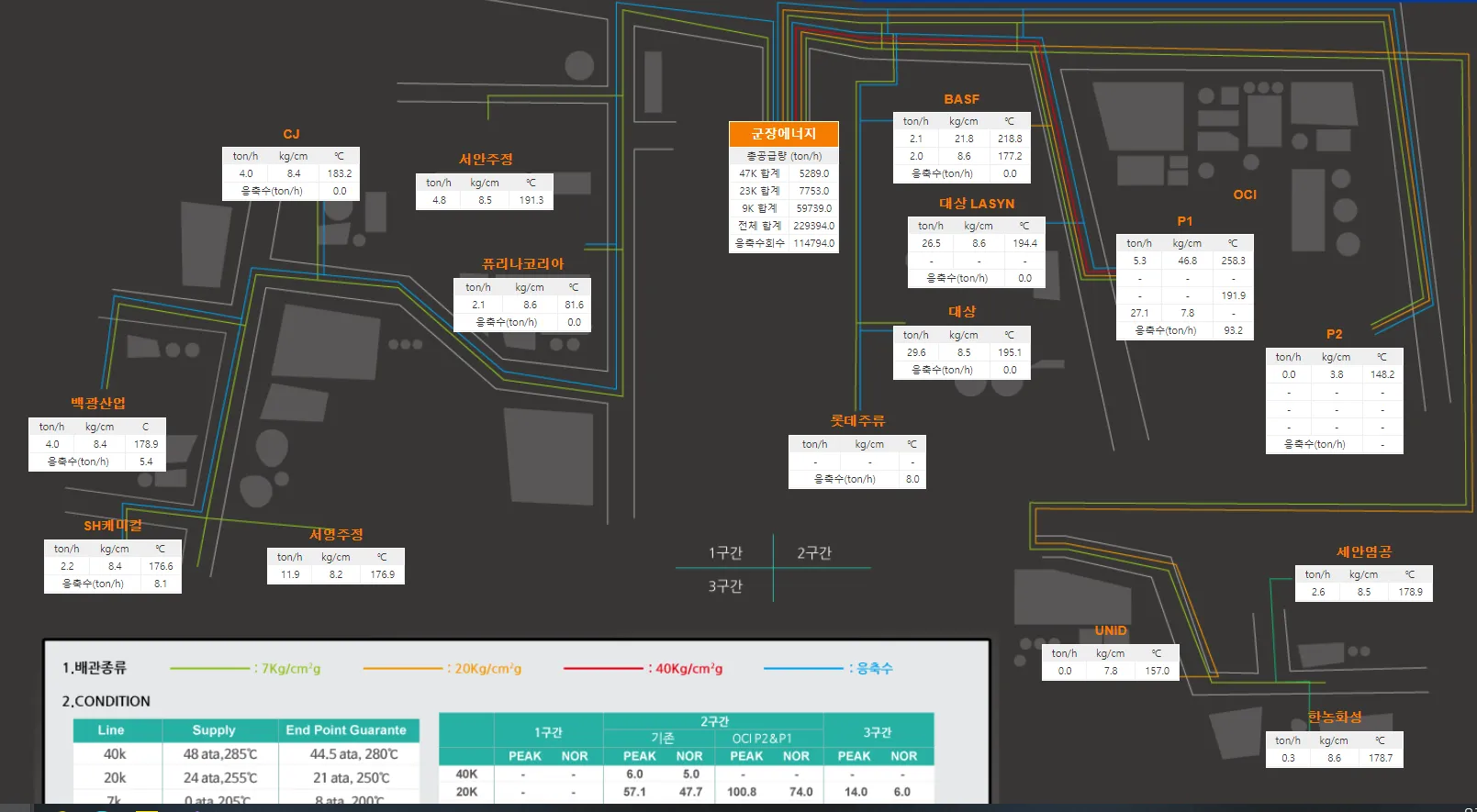
Task: Select the 1구간 section label
Action: click(725, 552)
